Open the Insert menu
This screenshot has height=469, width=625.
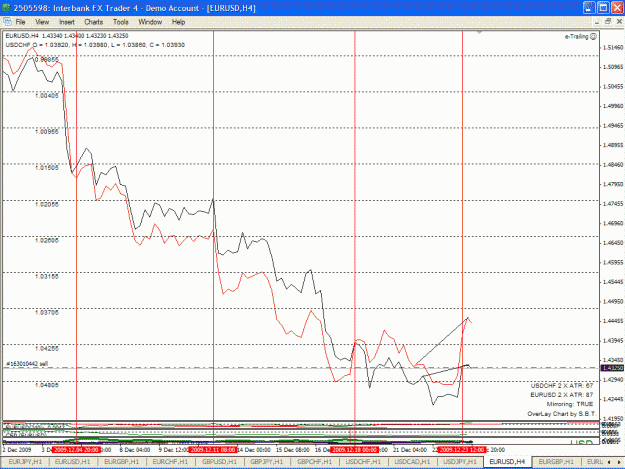67,22
